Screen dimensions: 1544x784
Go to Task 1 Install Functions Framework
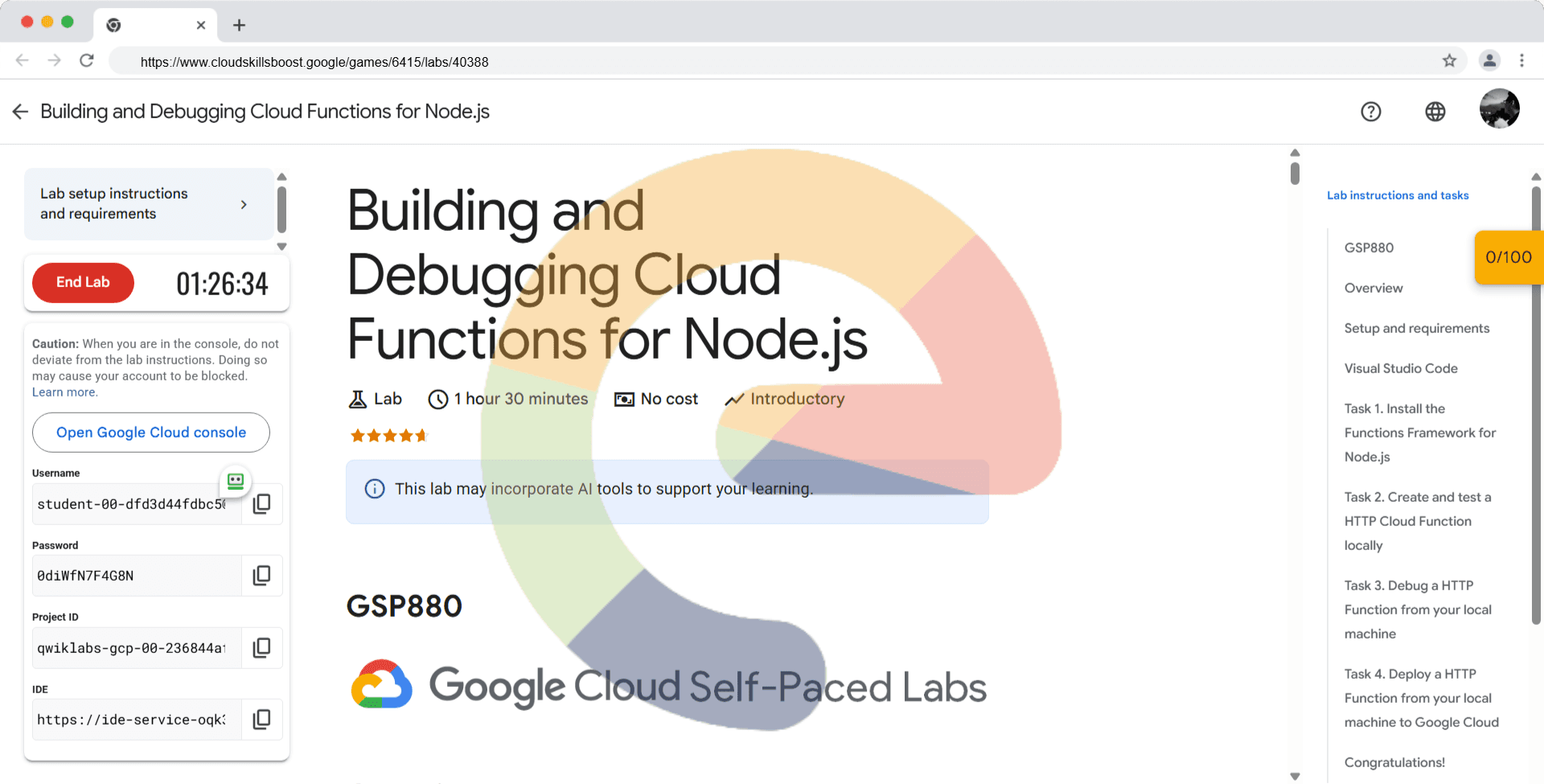[1420, 433]
